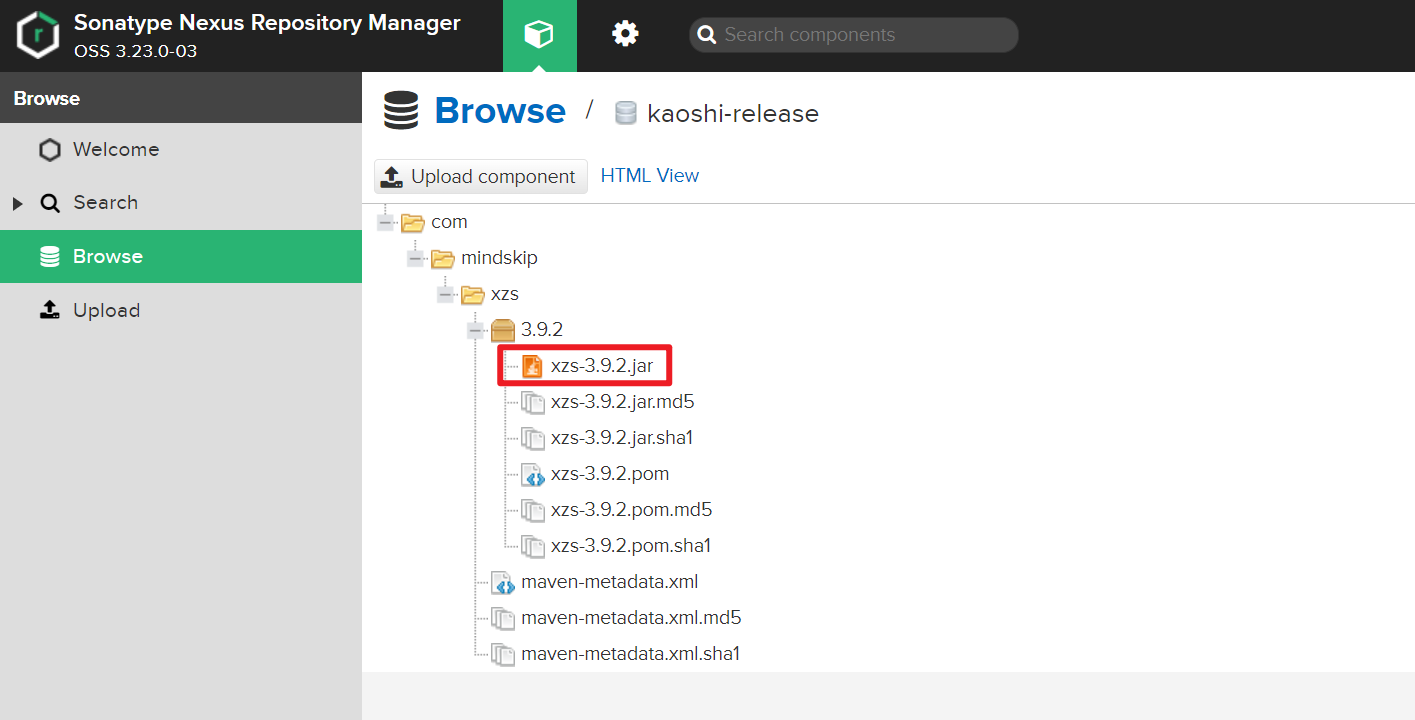Click the xzs-3.9.2.pom XML icon
The width and height of the screenshot is (1415, 720).
click(532, 474)
